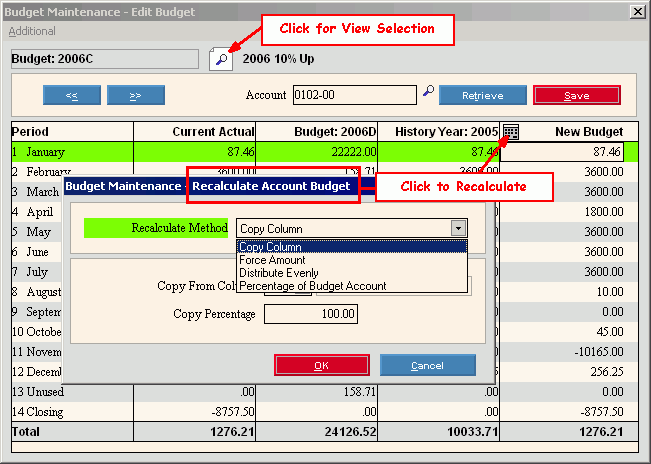Go to previous account with << button
Screen dimensions: 651x464
[x=72, y=95]
